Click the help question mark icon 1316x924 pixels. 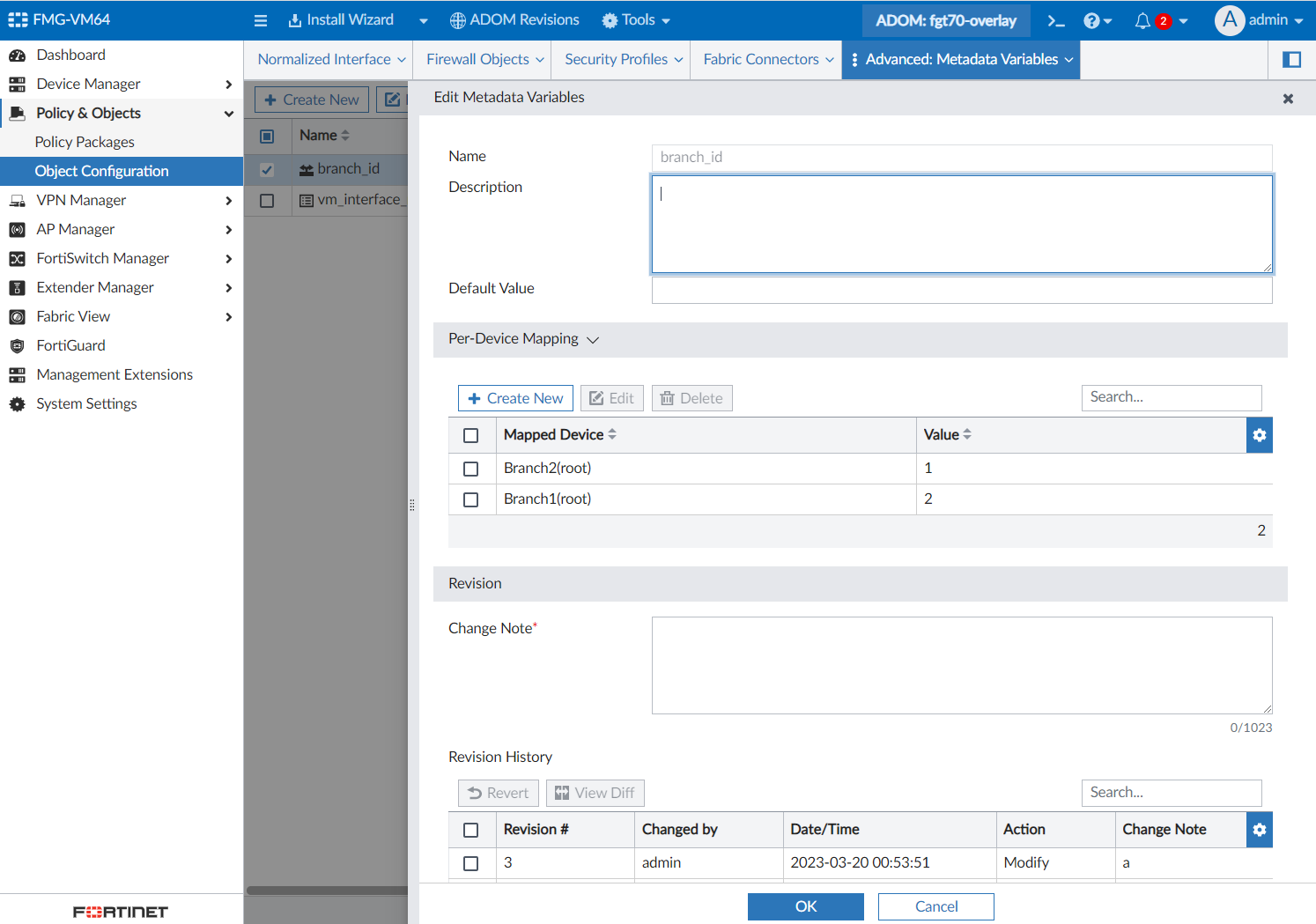[1092, 21]
